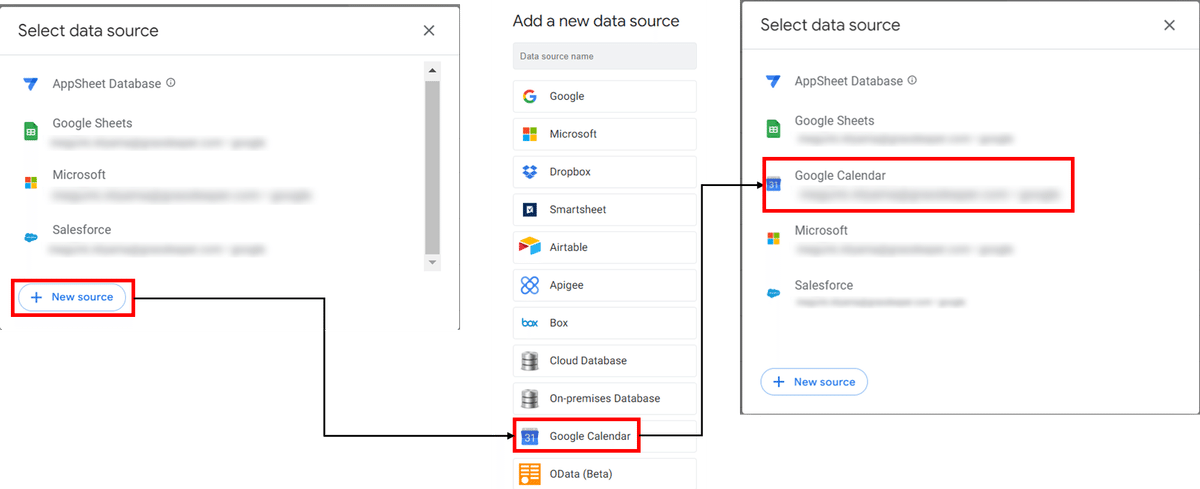The image size is (1200, 489).
Task: Click info icon beside AppSheet Database, right dialog
Action: point(912,80)
